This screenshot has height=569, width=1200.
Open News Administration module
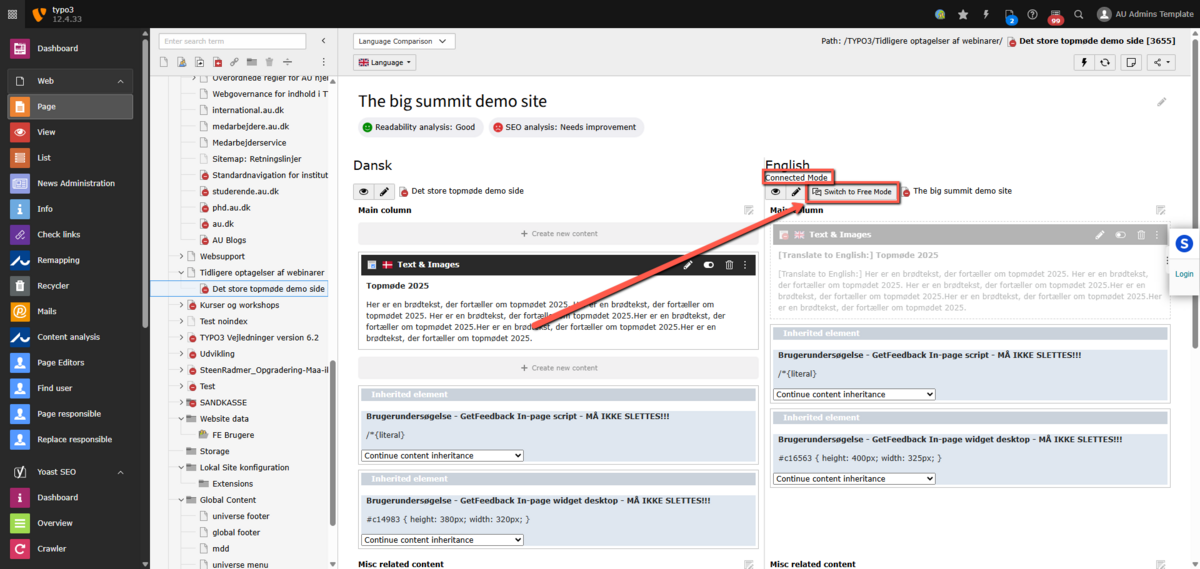point(76,184)
